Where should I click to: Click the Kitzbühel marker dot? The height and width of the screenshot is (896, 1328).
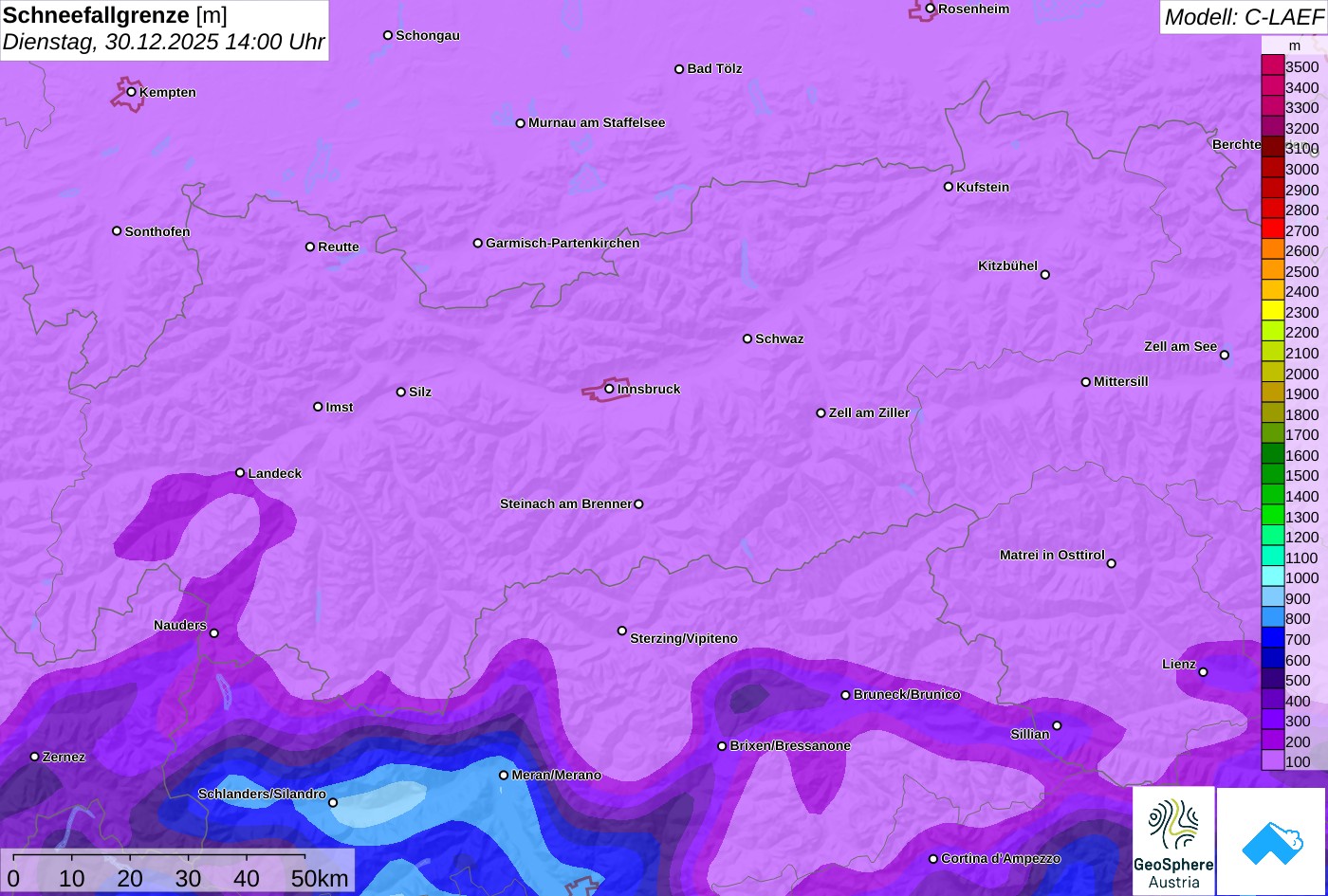point(1045,275)
